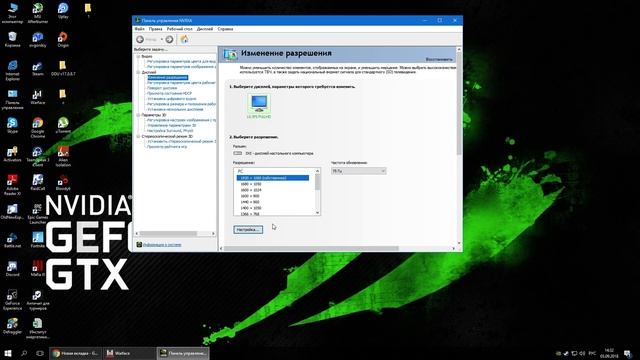Select the monitor display thumbnail
640x360 pixels.
(259, 104)
